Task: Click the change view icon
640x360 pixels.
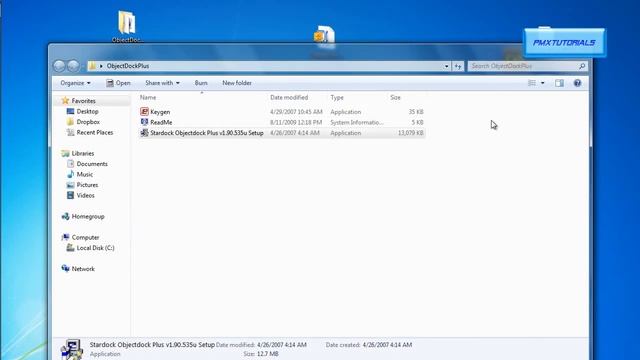Action: (x=531, y=83)
